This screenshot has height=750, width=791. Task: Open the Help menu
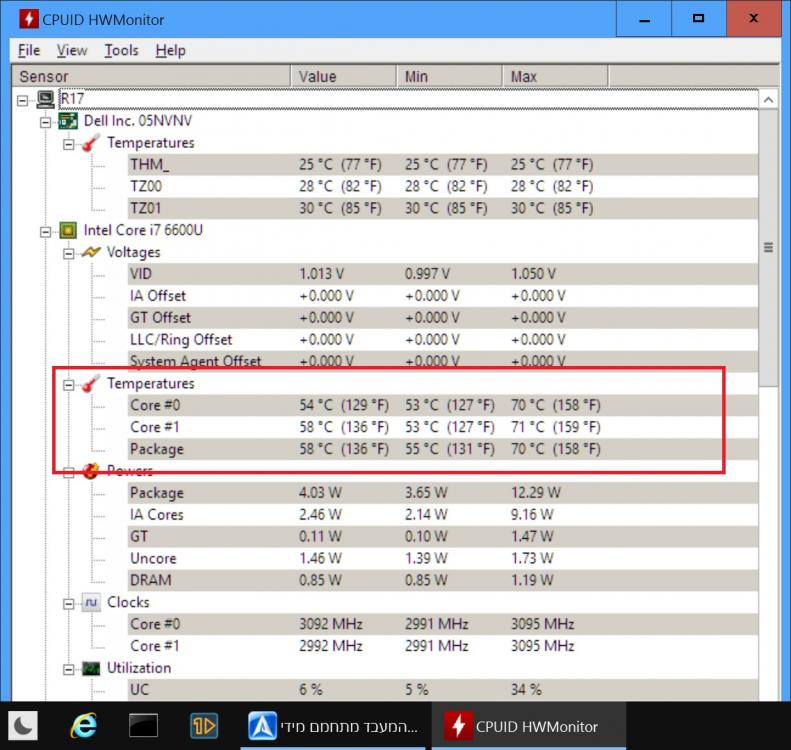(x=171, y=50)
